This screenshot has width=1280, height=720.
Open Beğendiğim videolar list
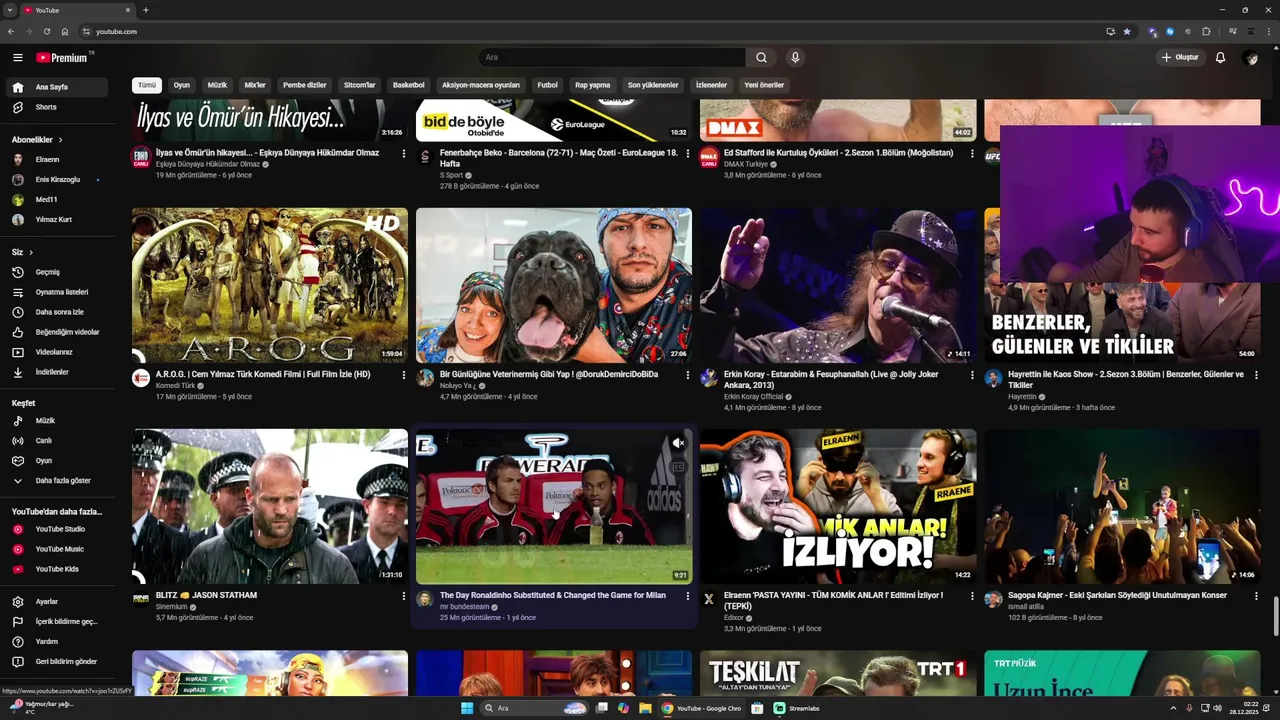pyautogui.click(x=57, y=332)
